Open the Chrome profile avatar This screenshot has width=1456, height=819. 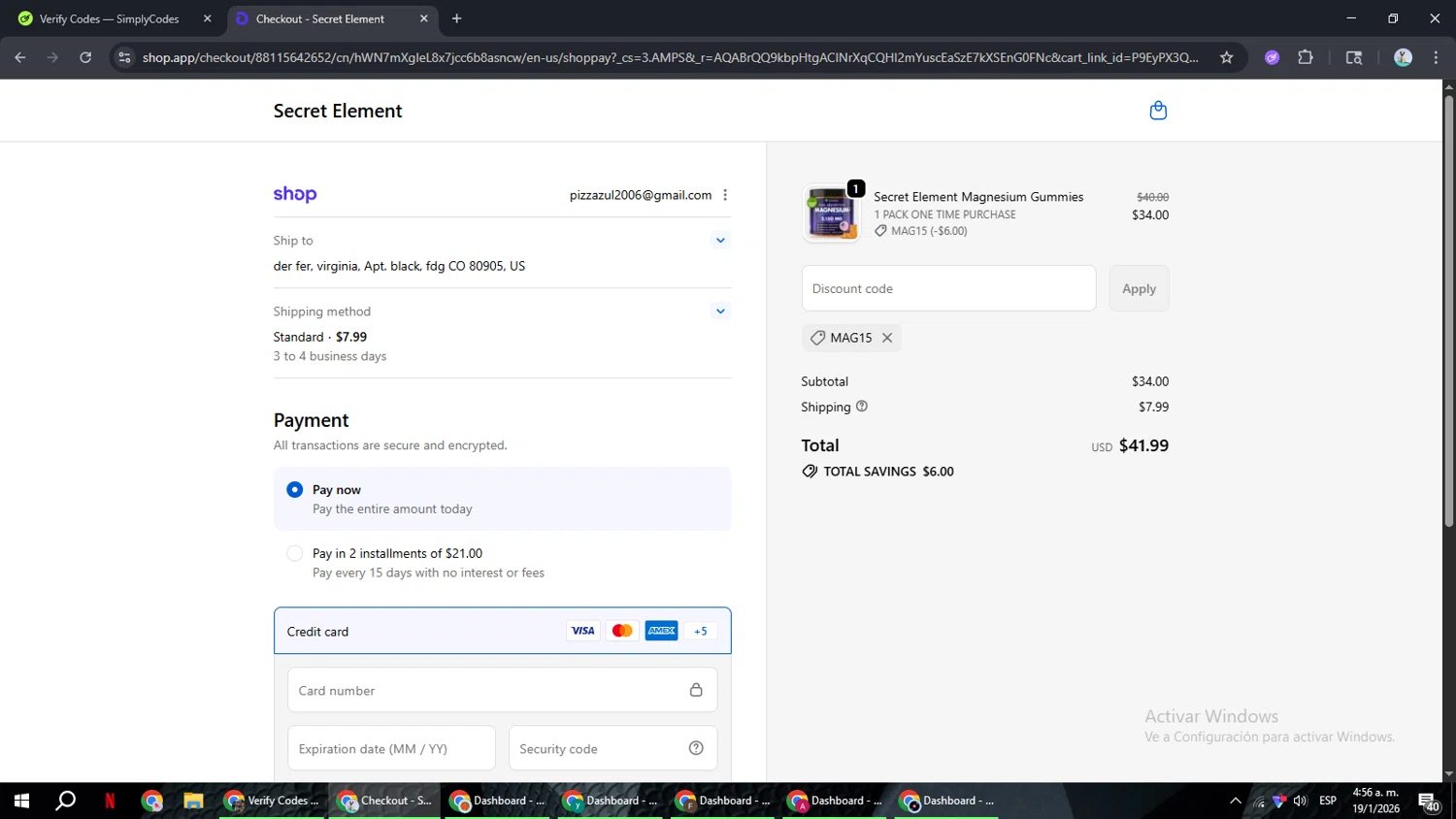click(1403, 57)
